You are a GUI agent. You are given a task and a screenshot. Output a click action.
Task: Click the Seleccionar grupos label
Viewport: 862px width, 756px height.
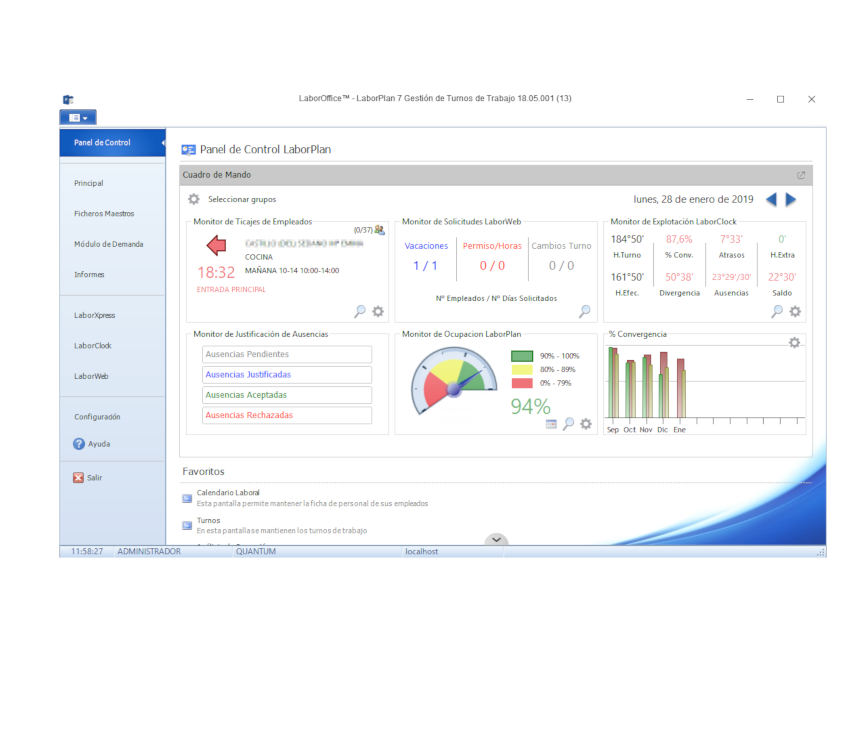coord(242,199)
